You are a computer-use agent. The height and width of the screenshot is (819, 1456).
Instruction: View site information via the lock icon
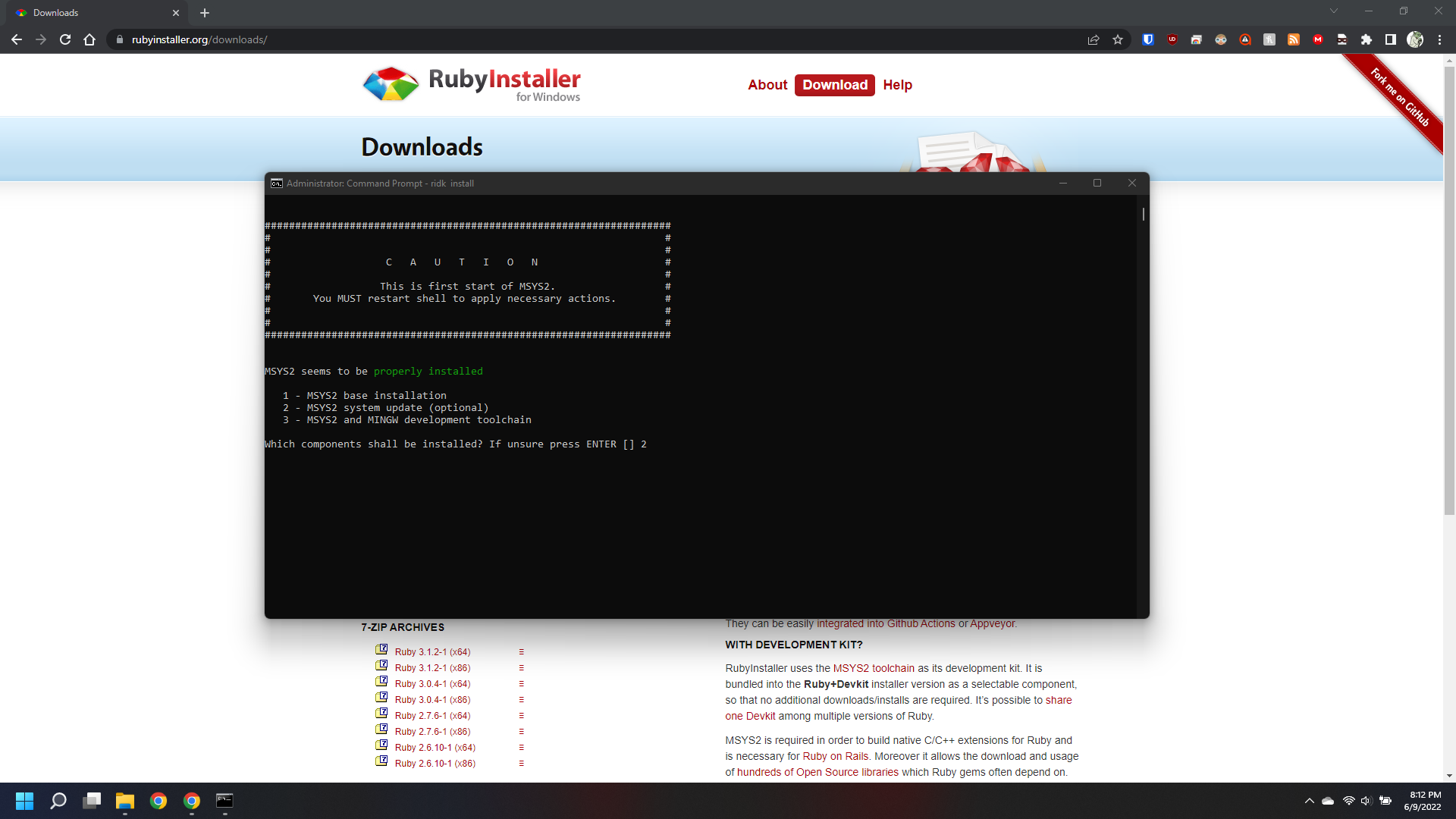click(x=120, y=39)
